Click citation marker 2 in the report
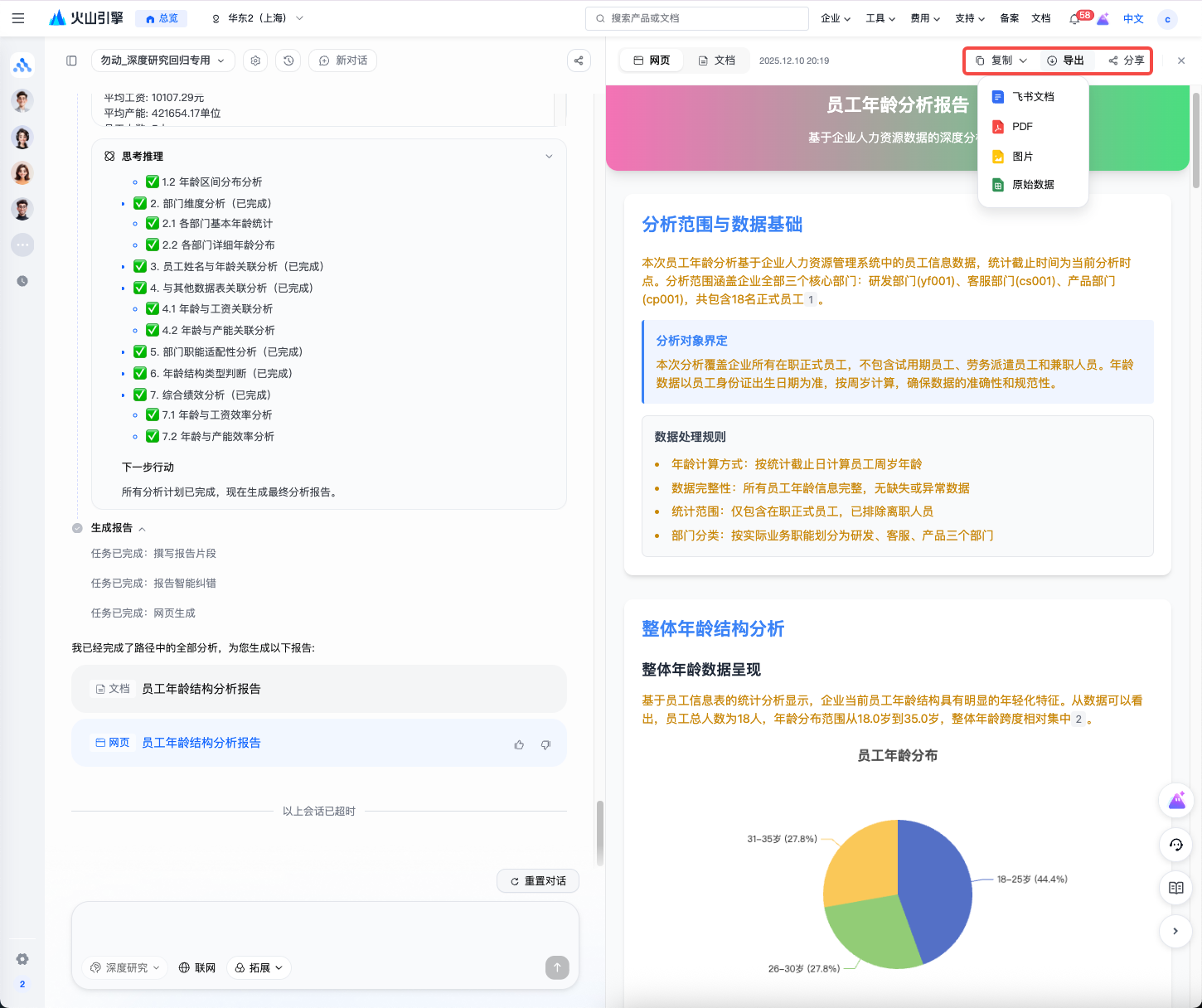1202x1008 pixels. [x=1078, y=720]
